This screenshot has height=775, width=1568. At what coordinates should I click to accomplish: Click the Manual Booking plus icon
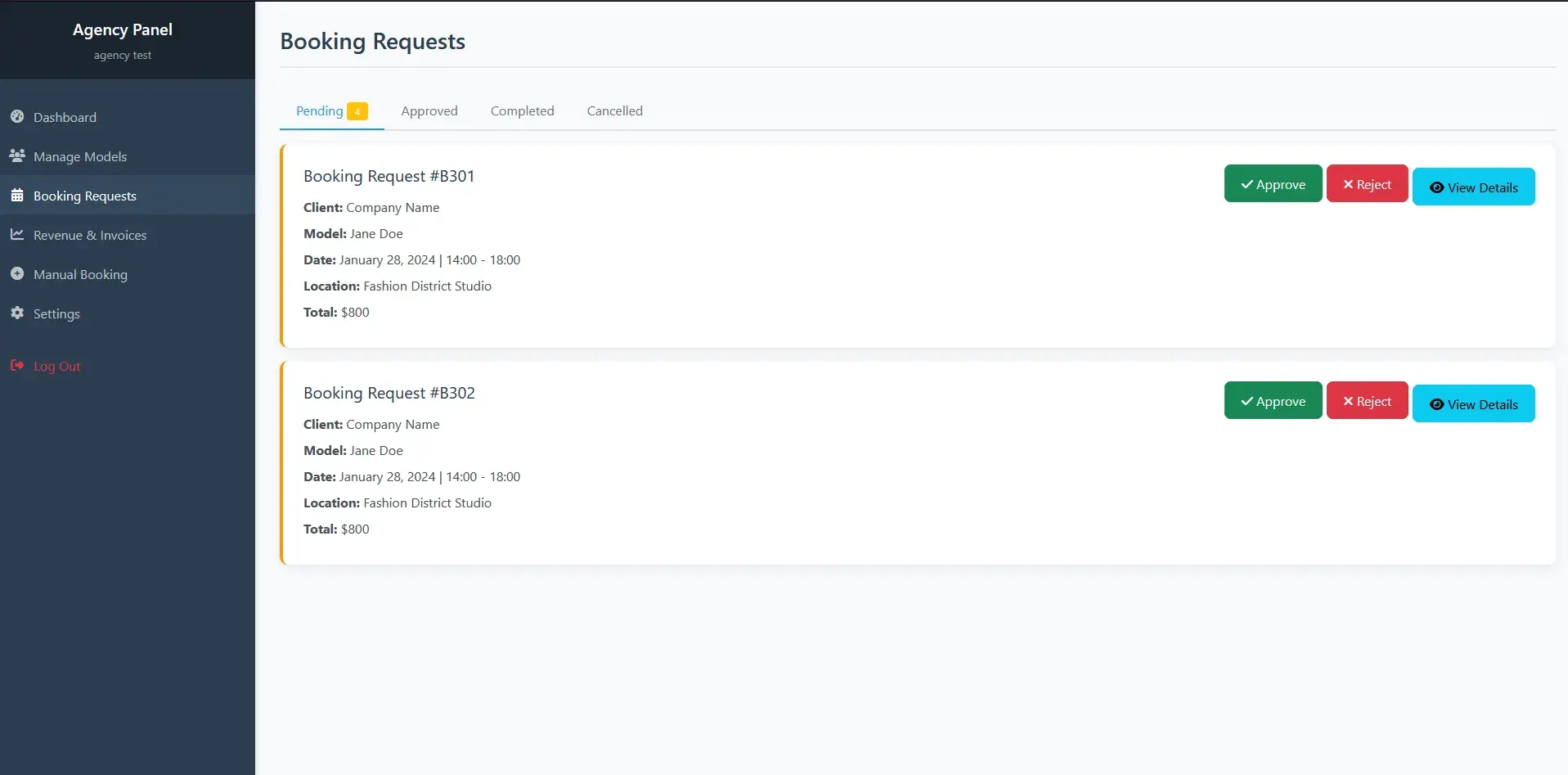17,274
